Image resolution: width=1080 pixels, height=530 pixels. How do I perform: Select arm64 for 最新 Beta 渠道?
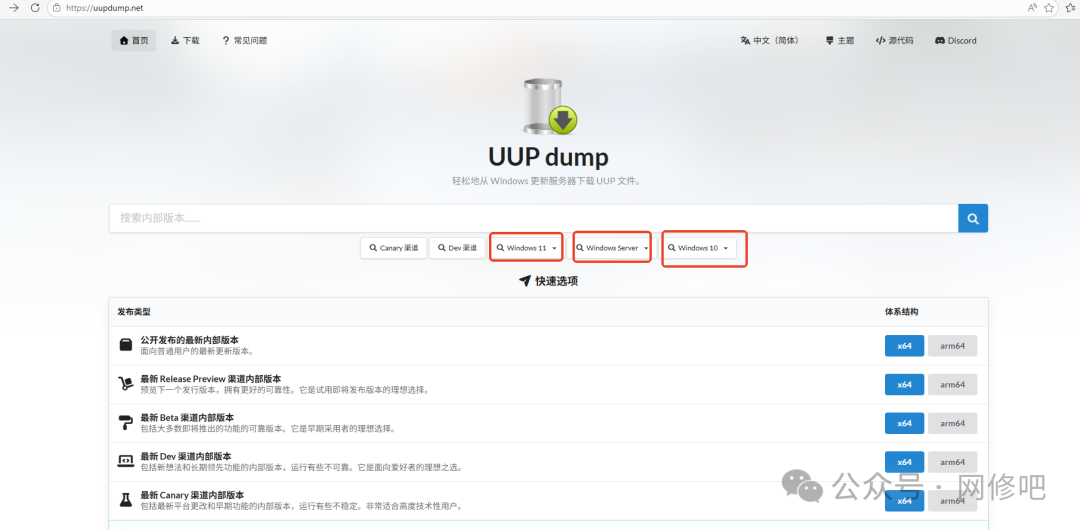pyautogui.click(x=952, y=423)
